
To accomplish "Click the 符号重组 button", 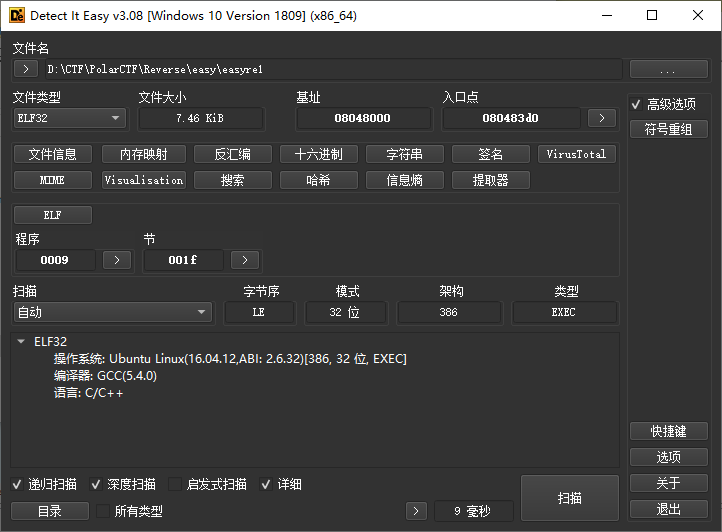I will coord(669,129).
